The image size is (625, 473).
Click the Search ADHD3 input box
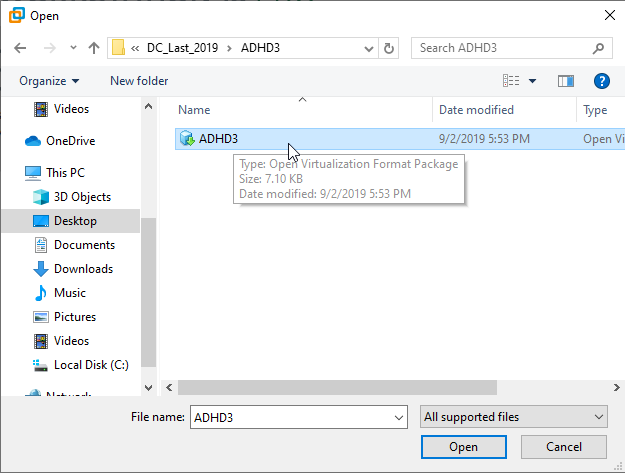[505, 48]
